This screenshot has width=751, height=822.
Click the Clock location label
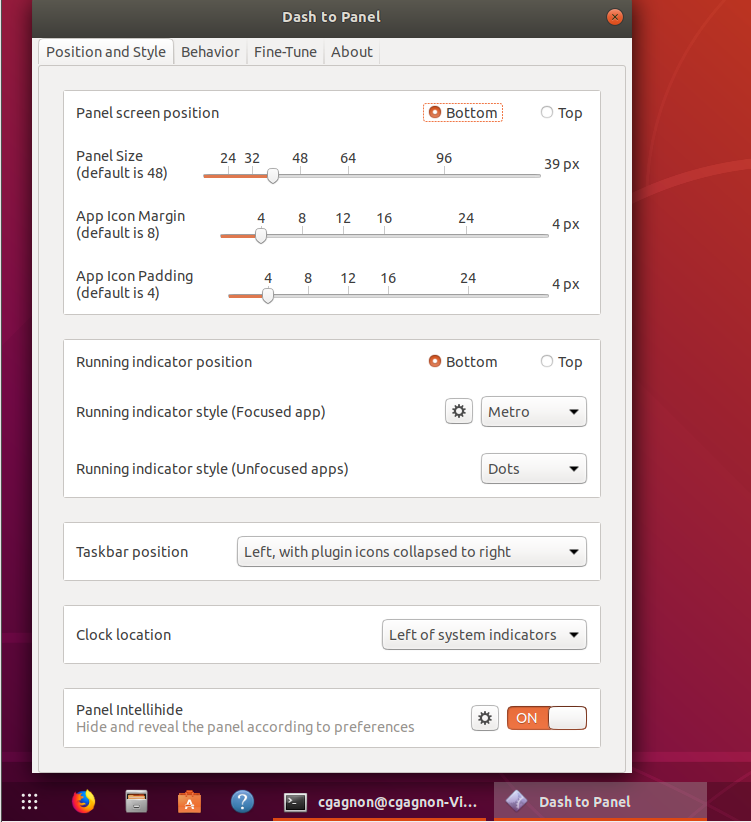124,635
